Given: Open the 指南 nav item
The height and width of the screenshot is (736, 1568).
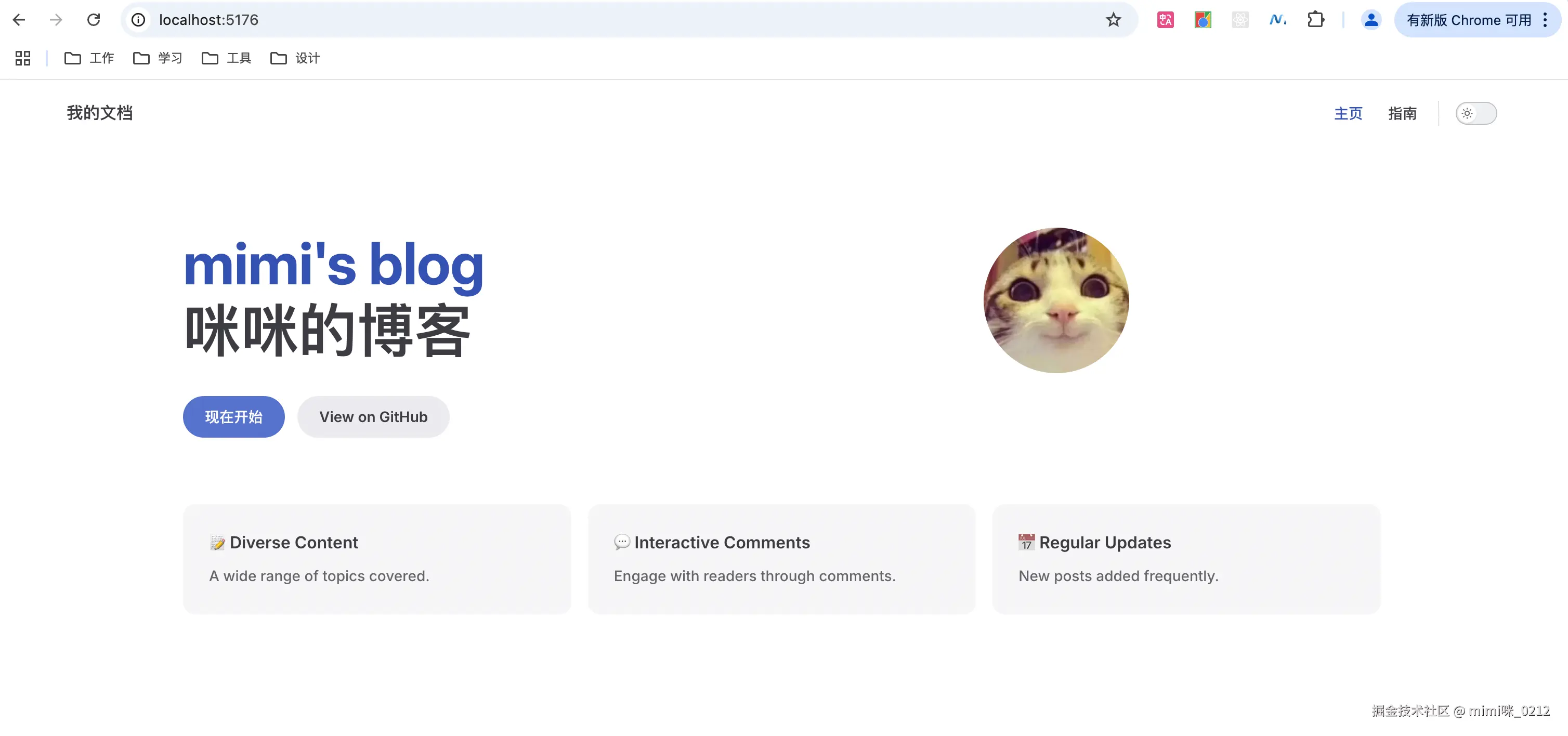Looking at the screenshot, I should pos(1402,113).
